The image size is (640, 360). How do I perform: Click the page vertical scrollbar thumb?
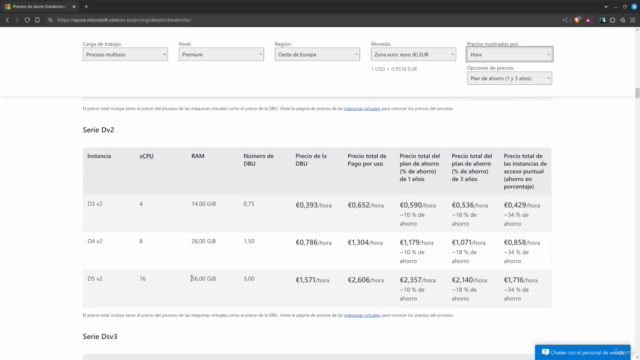(637, 93)
